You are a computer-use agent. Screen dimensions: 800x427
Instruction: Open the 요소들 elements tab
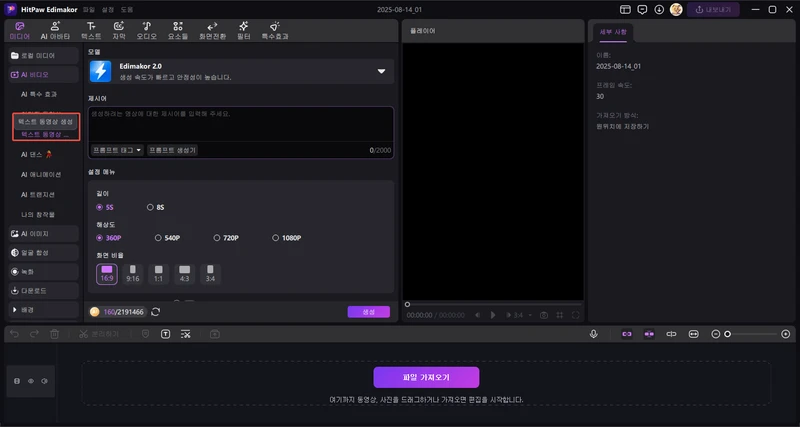(x=178, y=31)
